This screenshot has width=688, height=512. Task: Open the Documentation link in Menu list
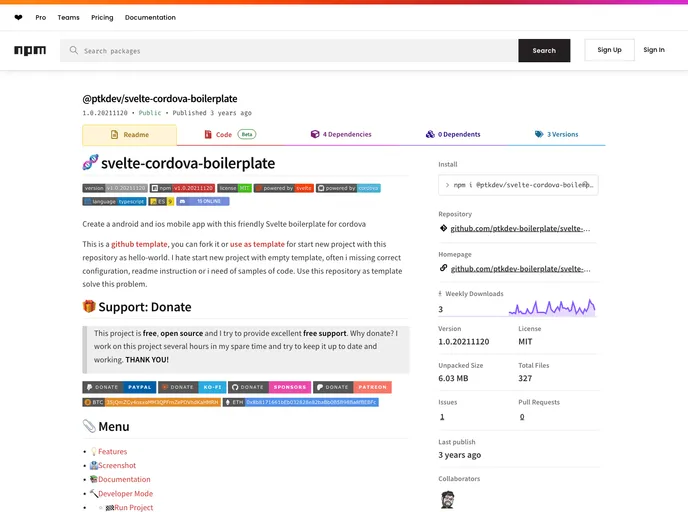[x=124, y=479]
